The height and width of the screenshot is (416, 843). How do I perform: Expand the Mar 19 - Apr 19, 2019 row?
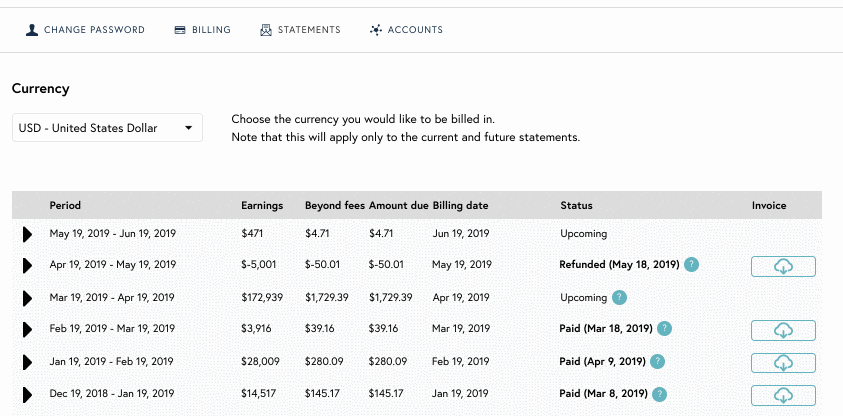coord(27,298)
